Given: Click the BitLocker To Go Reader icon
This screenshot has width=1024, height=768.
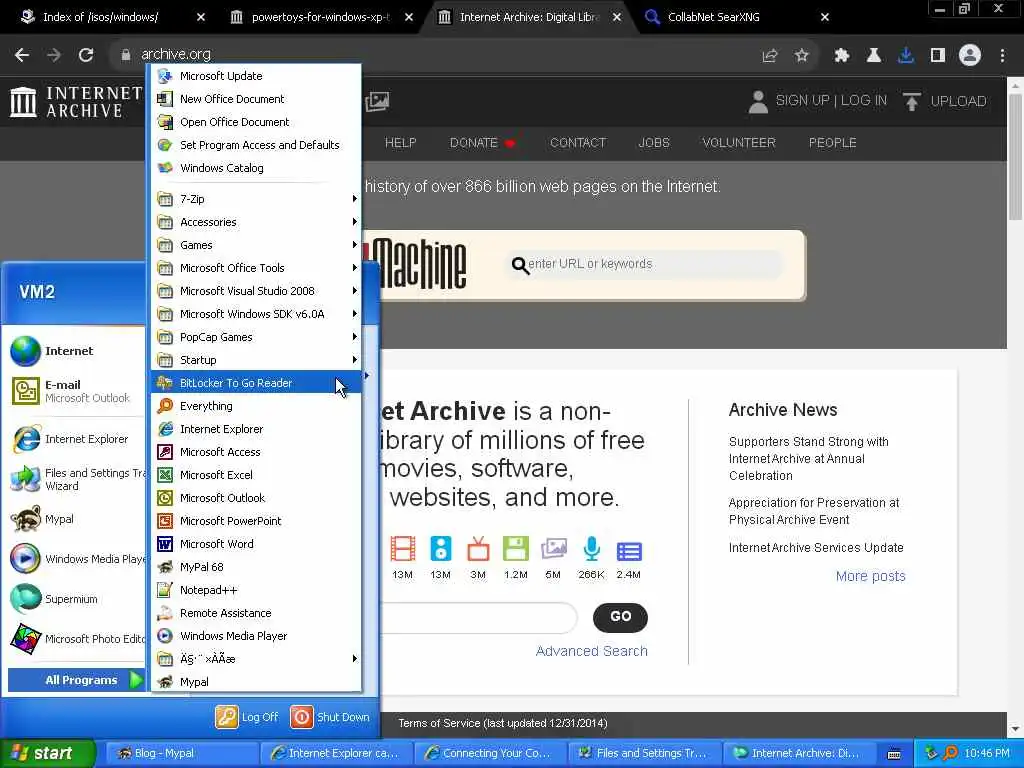Looking at the screenshot, I should [x=165, y=383].
